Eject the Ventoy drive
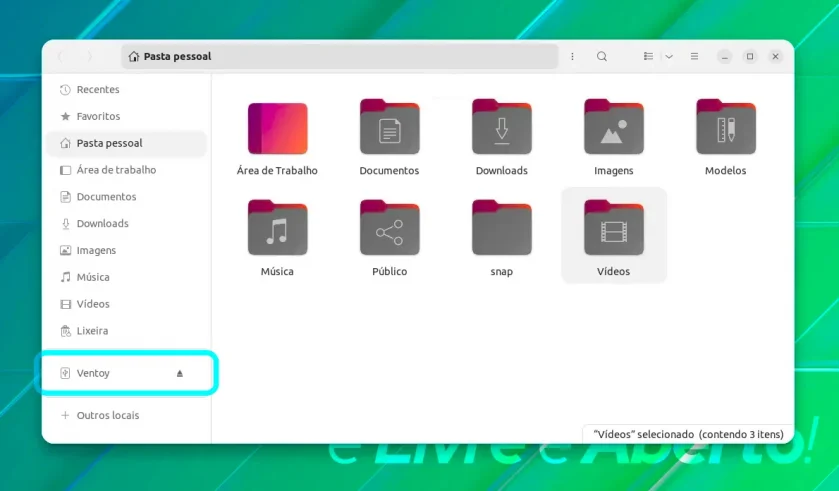This screenshot has width=840, height=491. (x=180, y=373)
